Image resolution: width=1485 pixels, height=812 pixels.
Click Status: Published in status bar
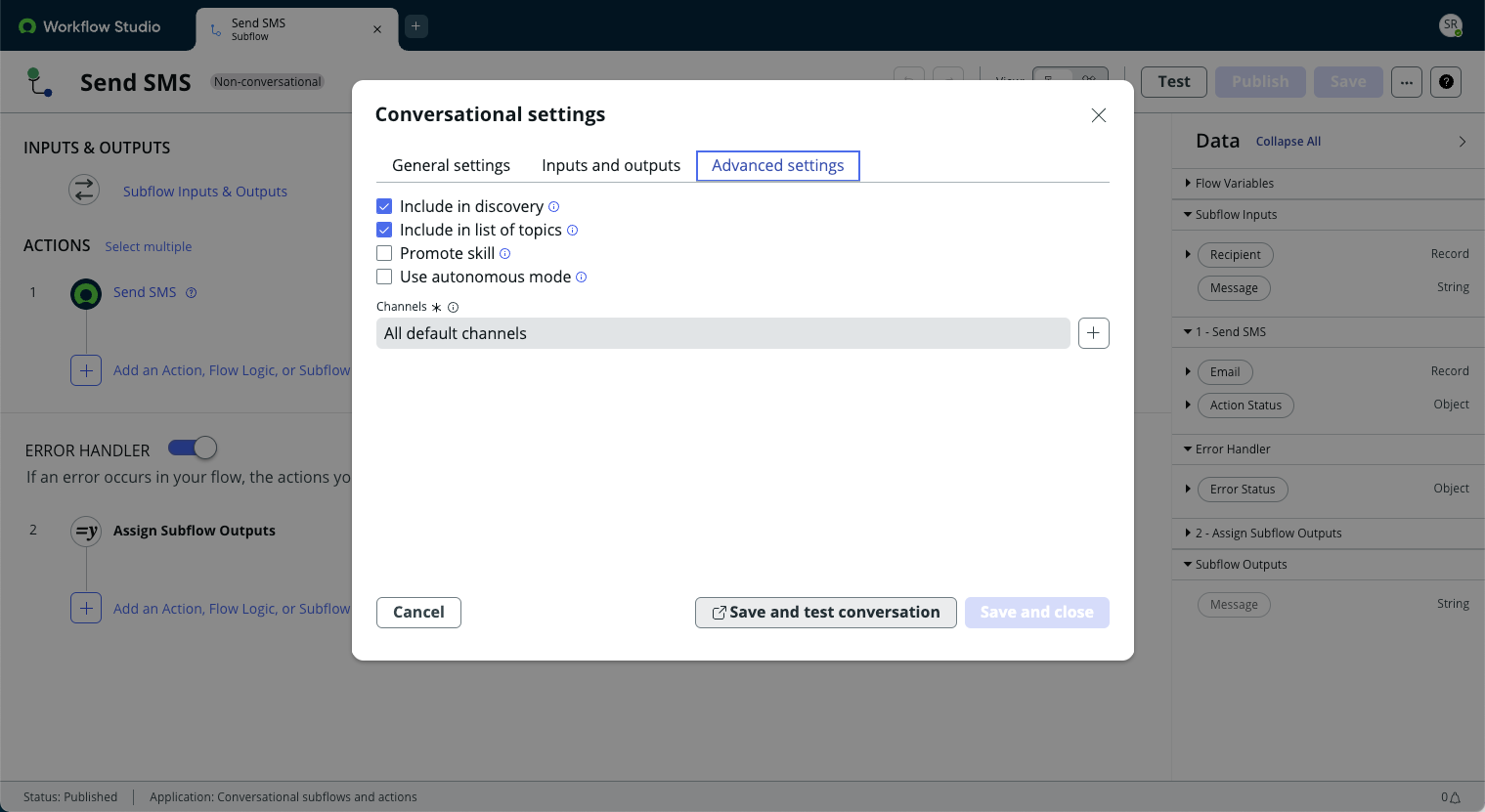point(70,797)
